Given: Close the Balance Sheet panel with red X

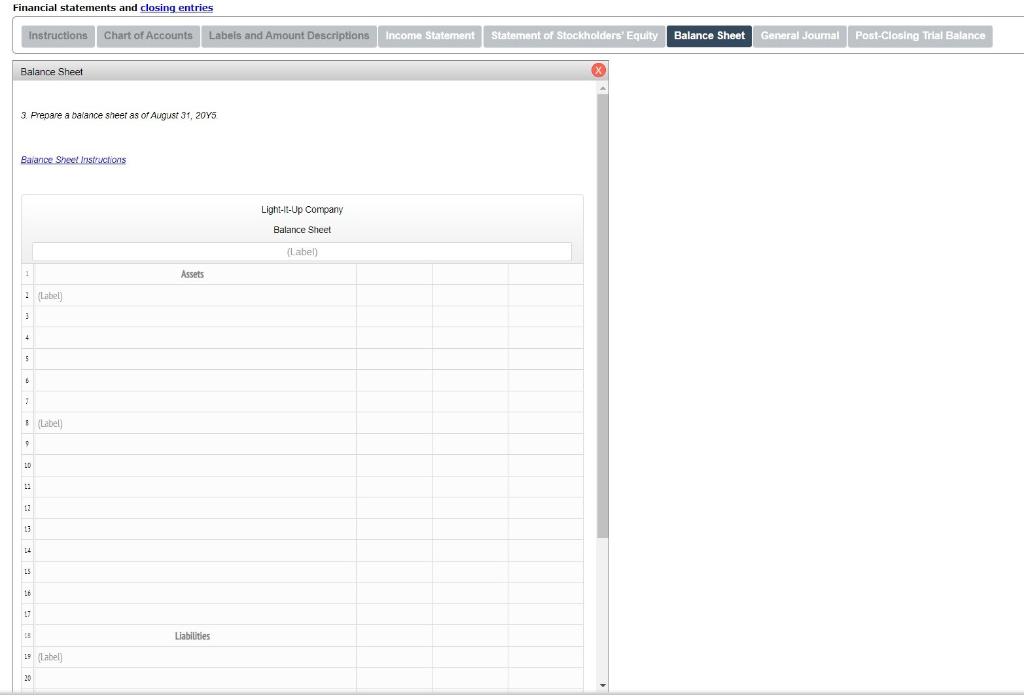Looking at the screenshot, I should coord(597,70).
